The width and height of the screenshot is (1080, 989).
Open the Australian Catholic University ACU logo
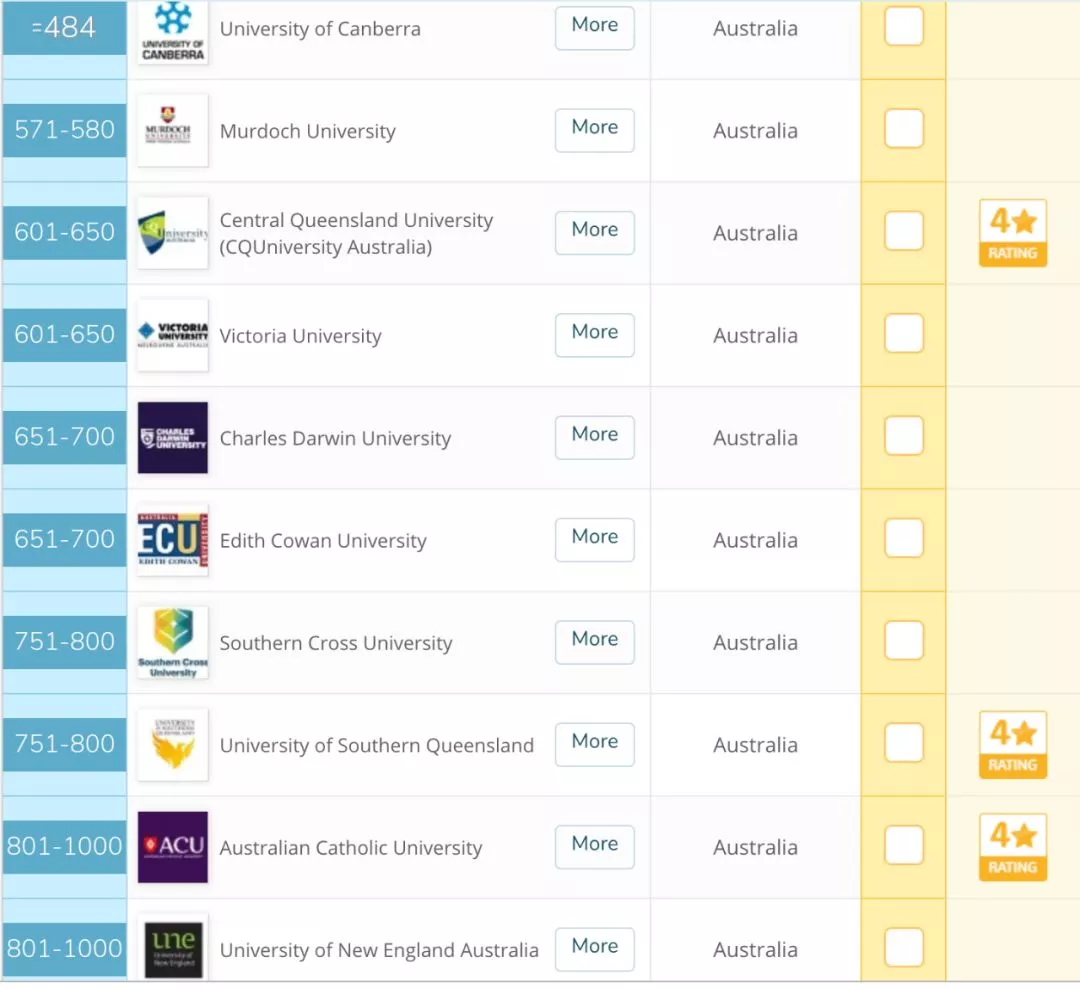point(172,847)
